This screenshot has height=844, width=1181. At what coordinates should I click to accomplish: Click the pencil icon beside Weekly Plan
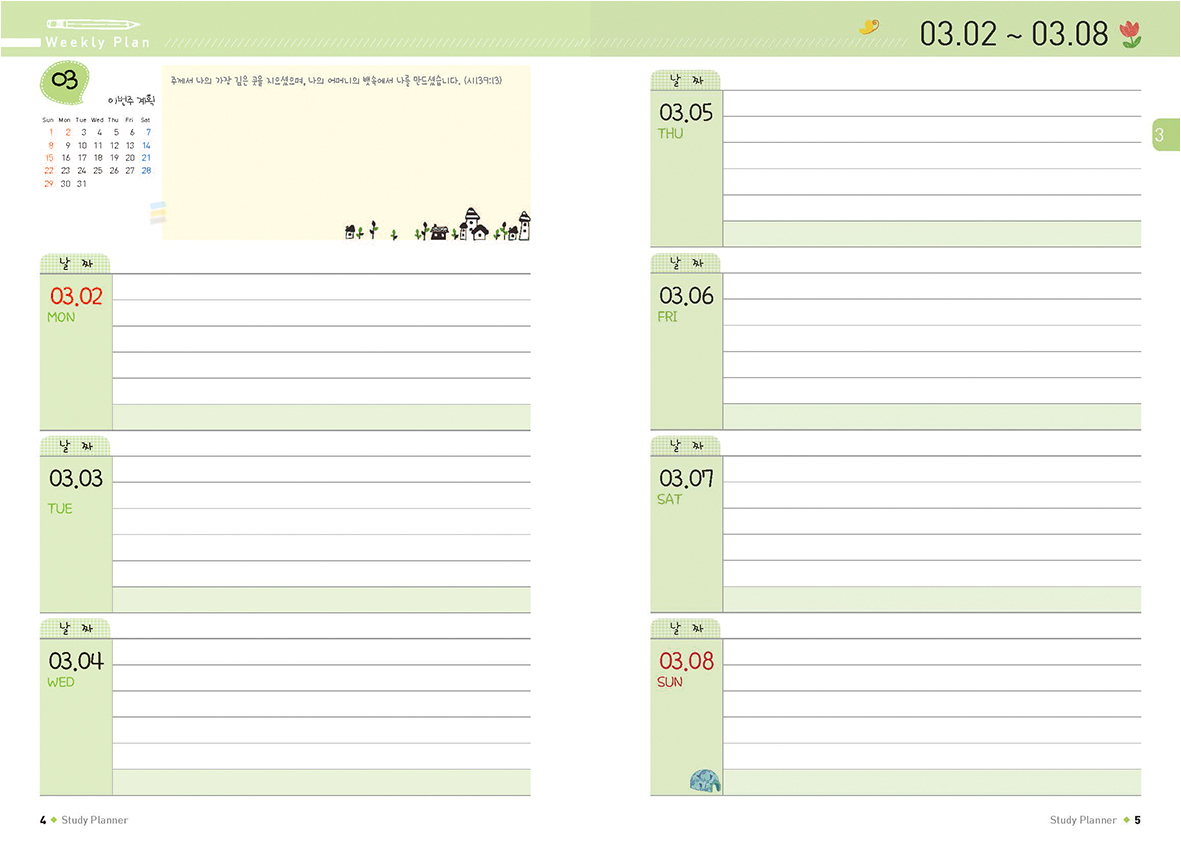[x=93, y=23]
